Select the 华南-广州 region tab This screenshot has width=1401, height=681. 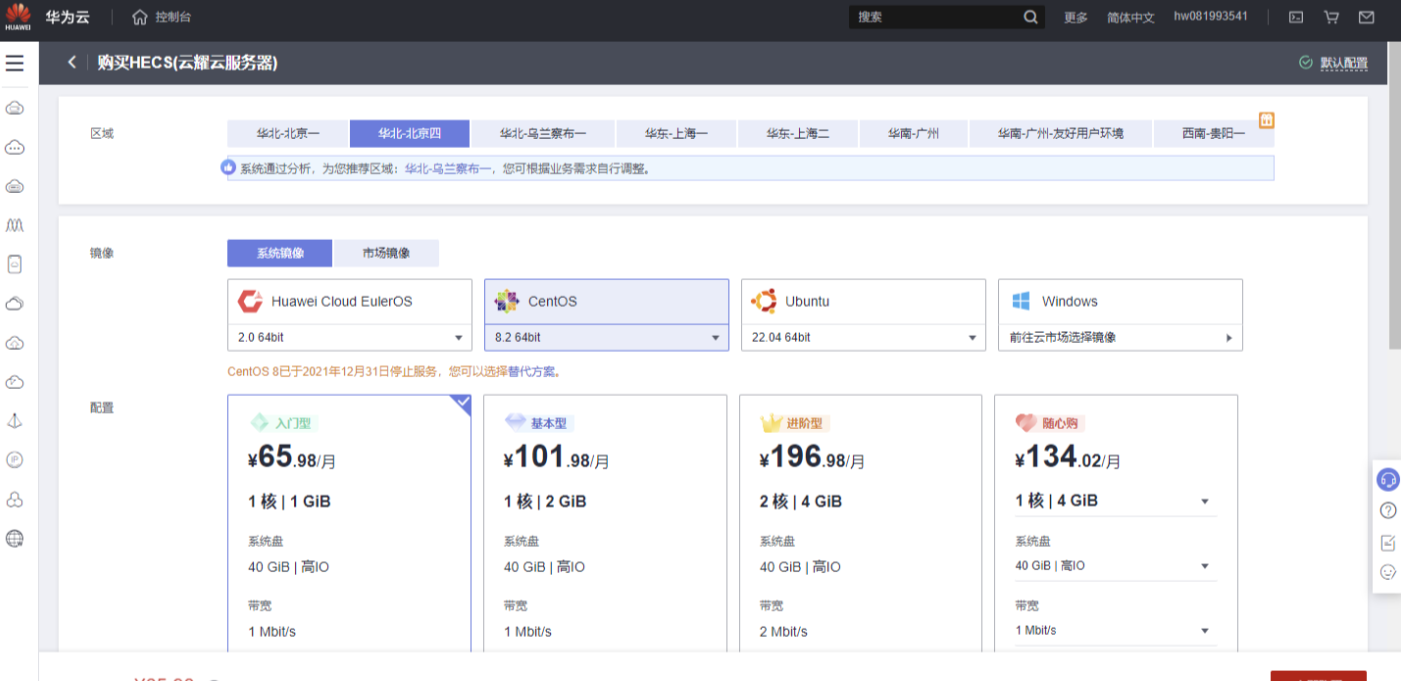click(x=913, y=133)
